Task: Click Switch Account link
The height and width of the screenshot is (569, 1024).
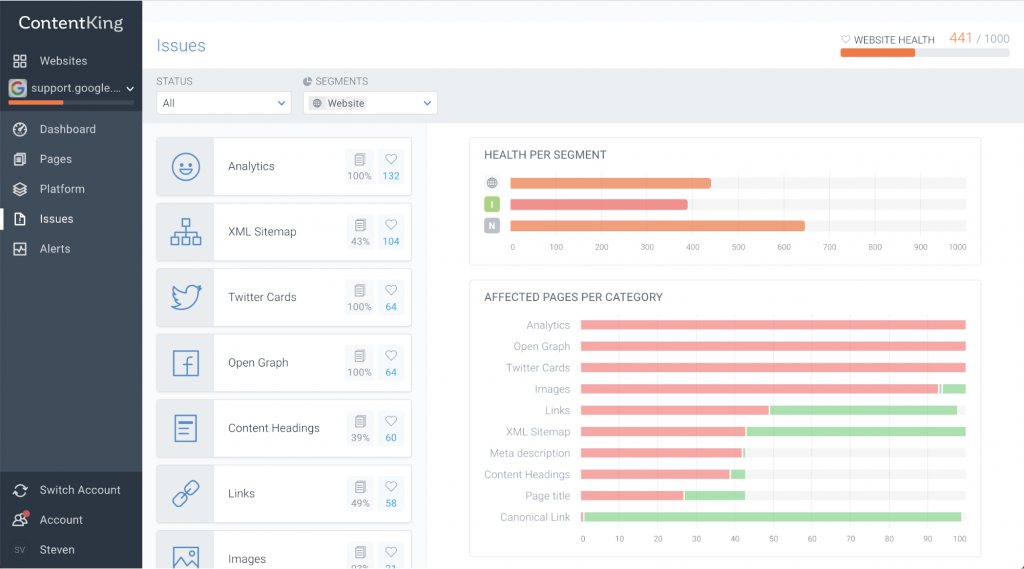Action: point(80,490)
